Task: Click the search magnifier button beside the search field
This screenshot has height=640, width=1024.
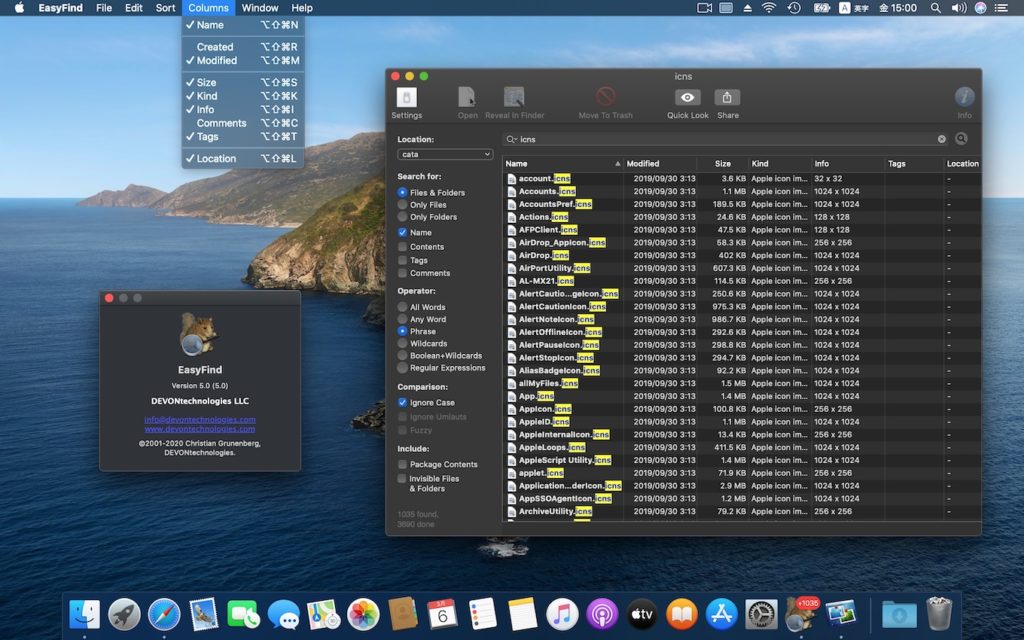Action: pos(961,139)
